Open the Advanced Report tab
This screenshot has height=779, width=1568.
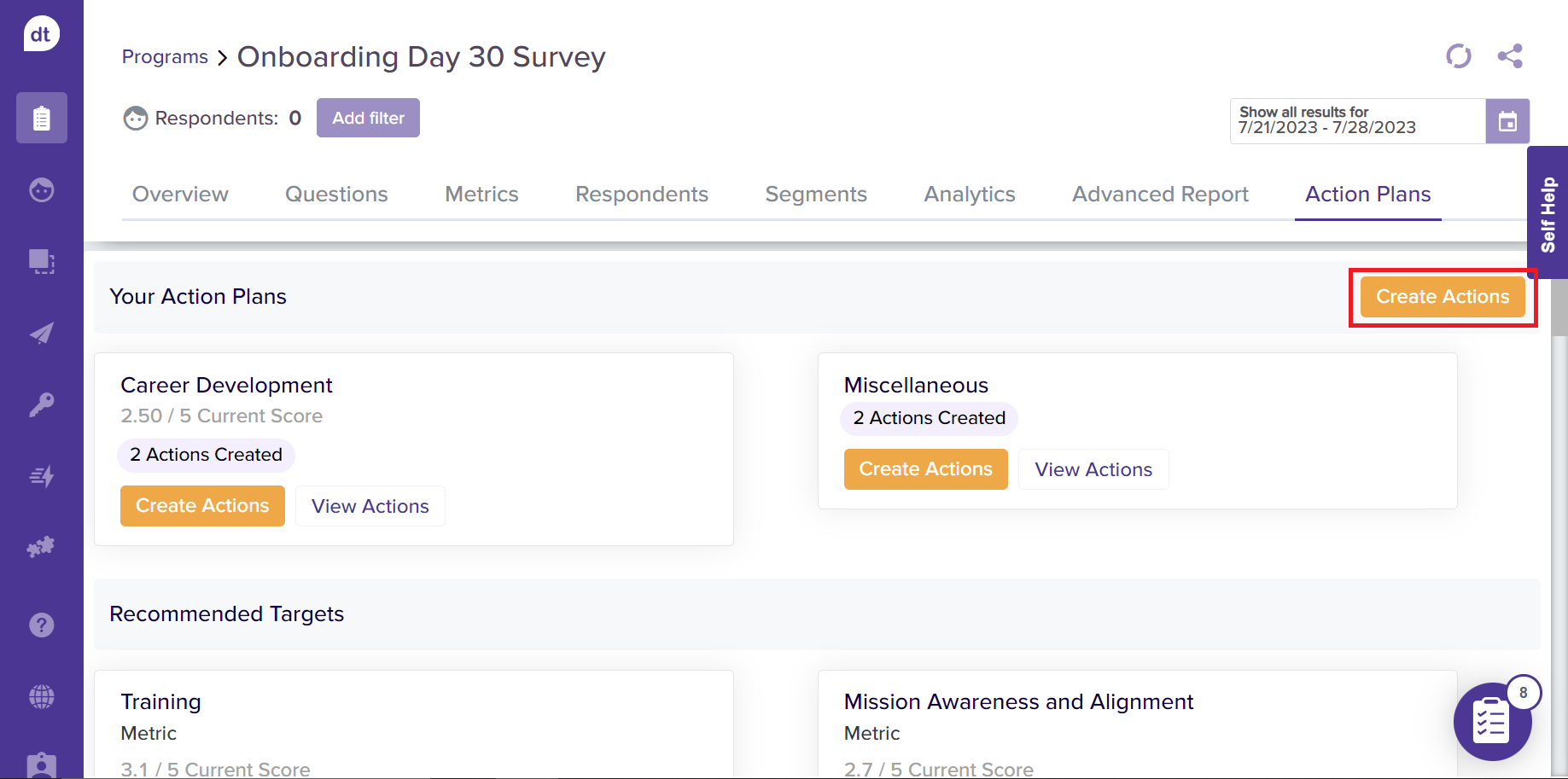coord(1159,195)
